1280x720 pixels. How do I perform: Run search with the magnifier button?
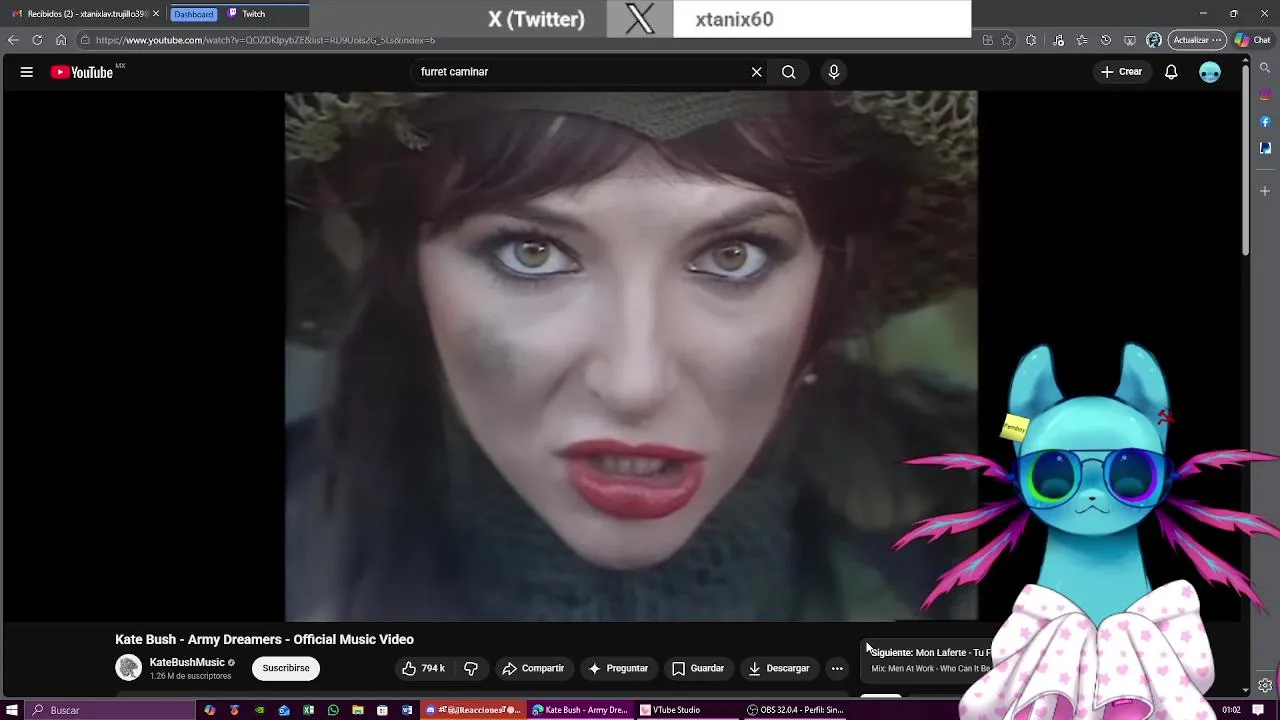click(x=789, y=72)
